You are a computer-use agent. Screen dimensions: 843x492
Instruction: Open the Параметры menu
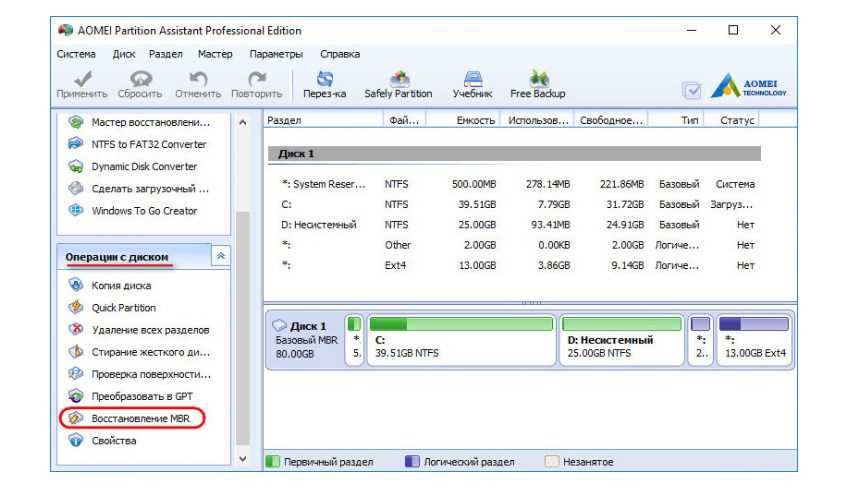click(x=275, y=54)
